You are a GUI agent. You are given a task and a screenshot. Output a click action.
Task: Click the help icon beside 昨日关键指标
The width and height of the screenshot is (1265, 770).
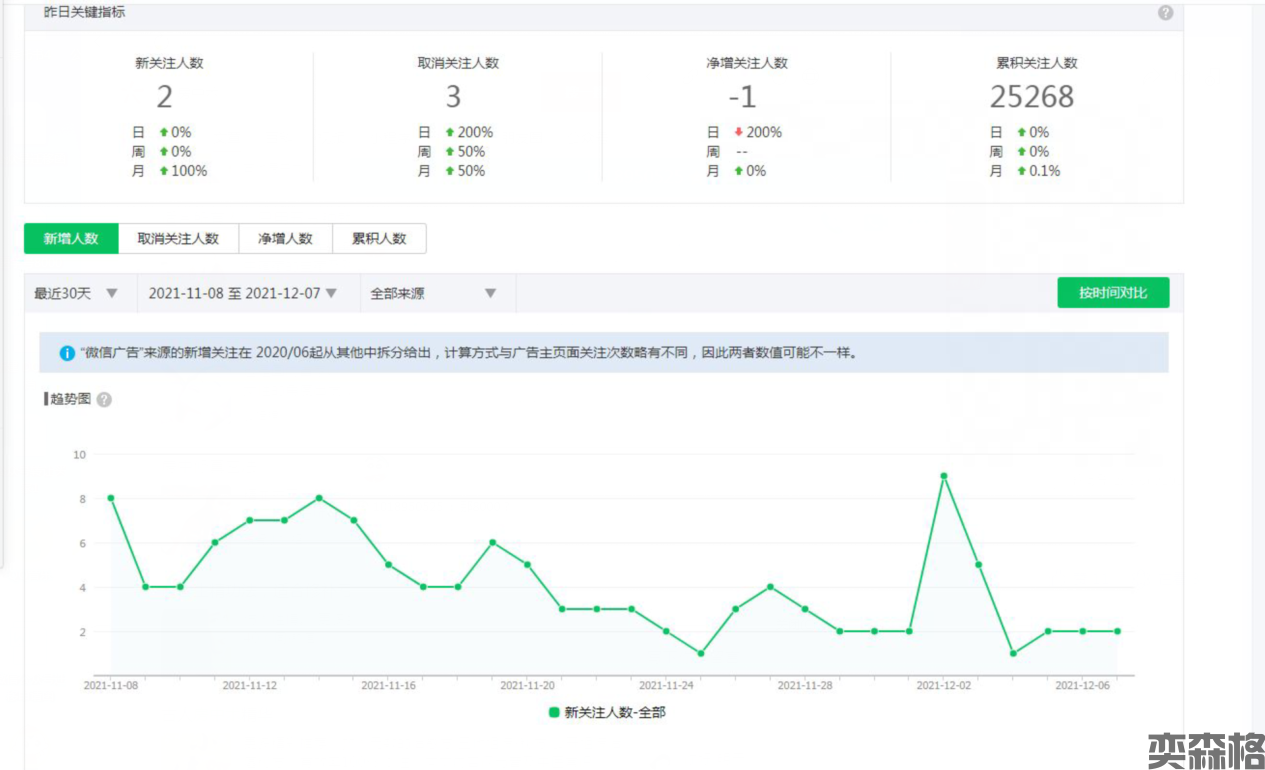point(1165,13)
